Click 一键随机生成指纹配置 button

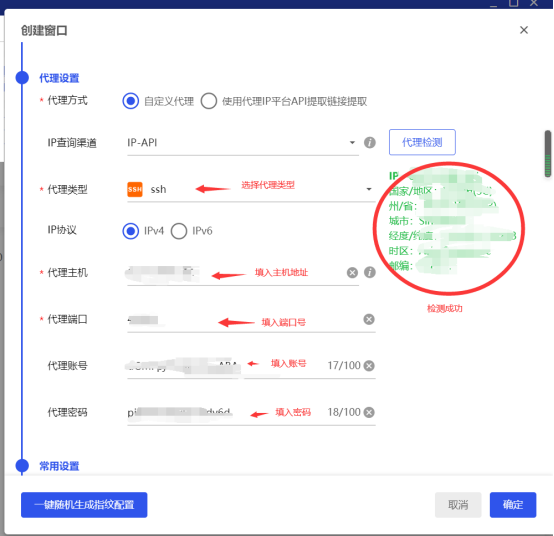(84, 505)
